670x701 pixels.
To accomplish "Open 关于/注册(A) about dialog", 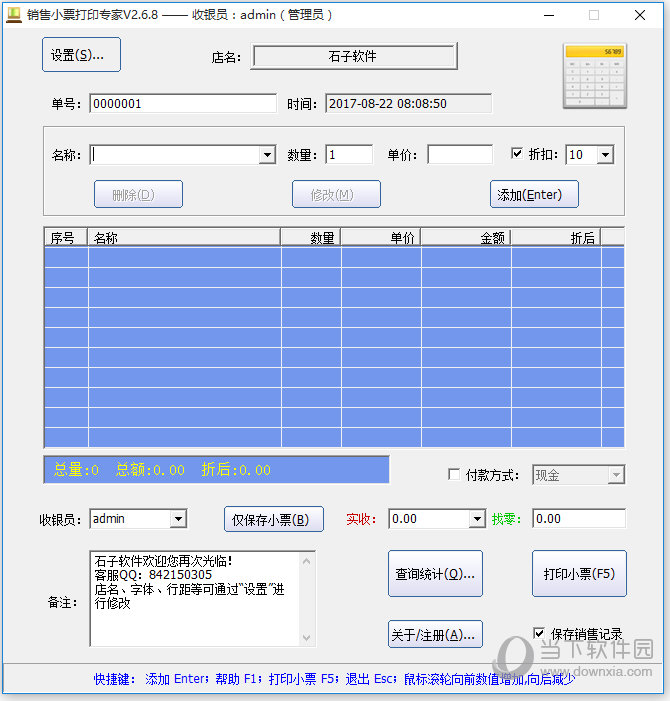I will pyautogui.click(x=435, y=634).
